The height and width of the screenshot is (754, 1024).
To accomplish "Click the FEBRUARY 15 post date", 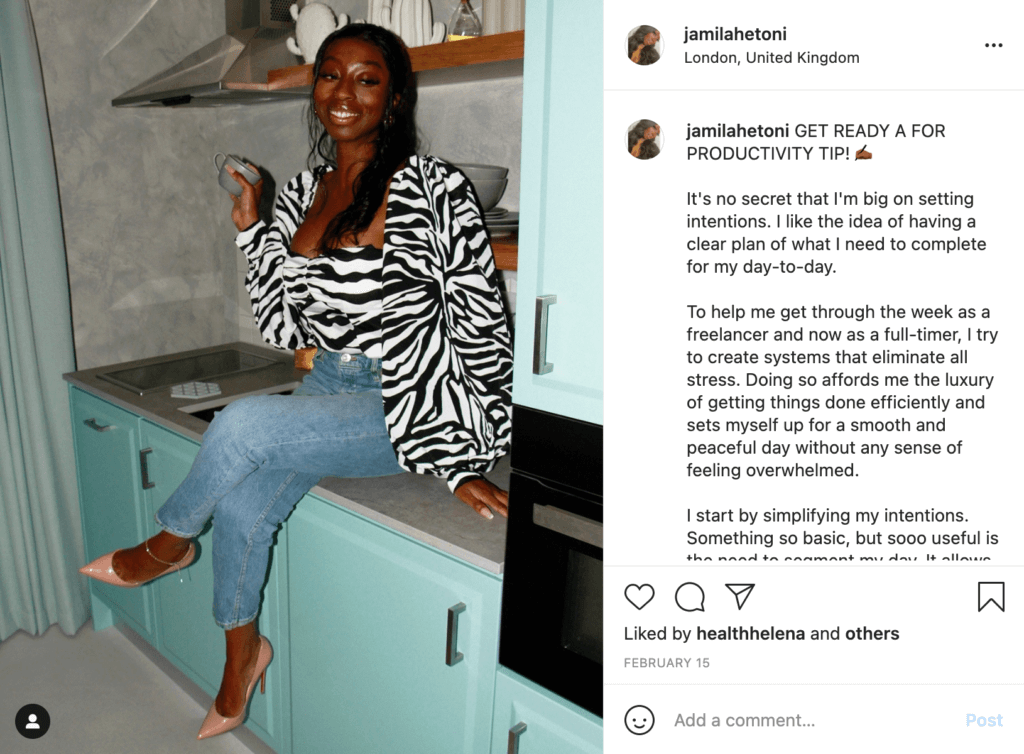I will [x=666, y=663].
